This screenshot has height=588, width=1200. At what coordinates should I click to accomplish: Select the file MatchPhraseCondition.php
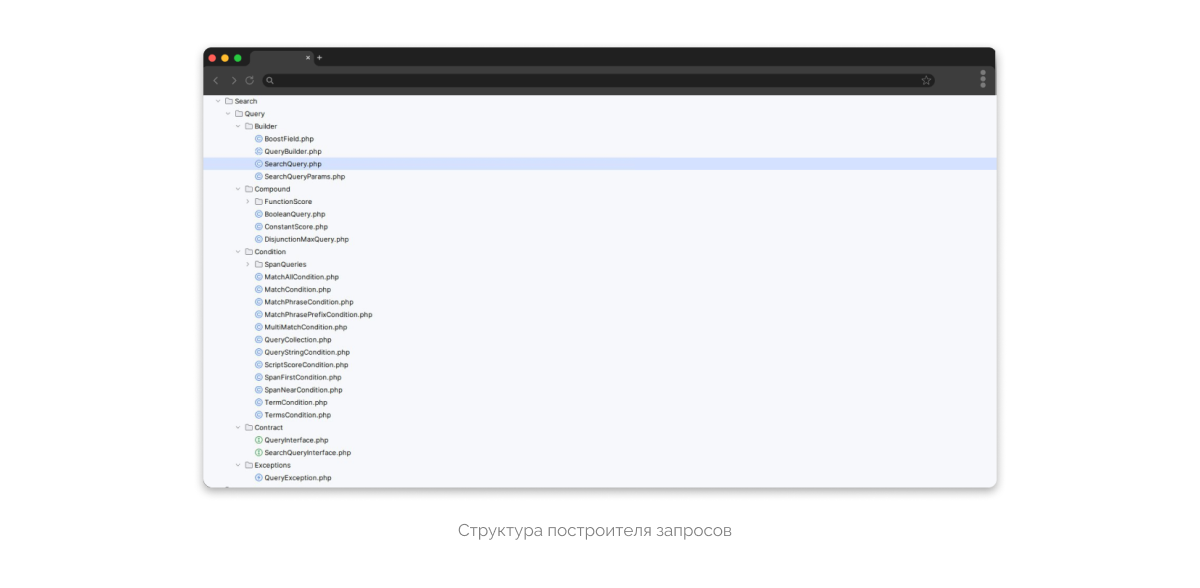[309, 302]
